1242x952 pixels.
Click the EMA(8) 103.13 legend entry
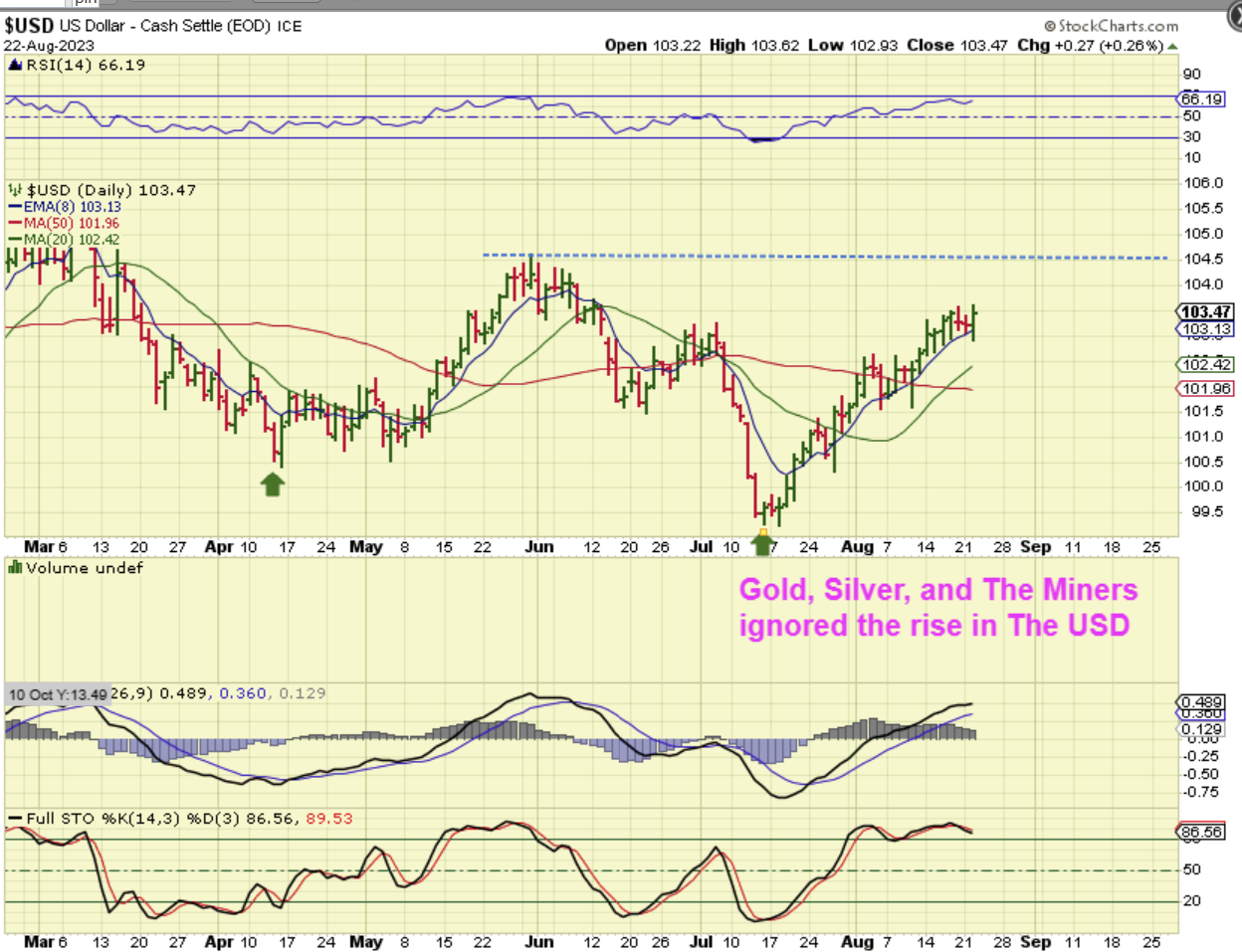pos(66,207)
